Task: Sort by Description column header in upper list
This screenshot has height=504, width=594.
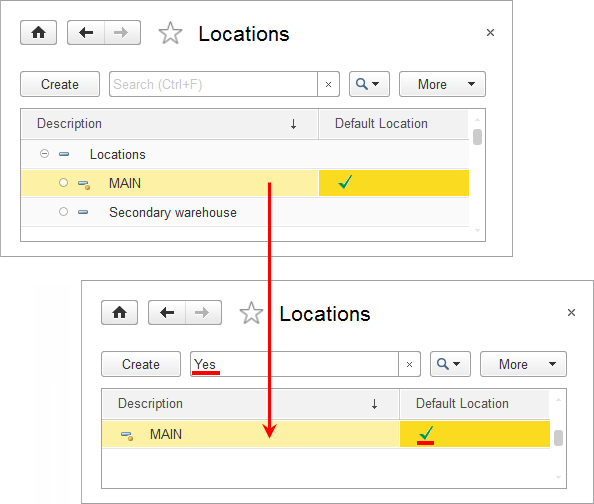Action: (169, 124)
